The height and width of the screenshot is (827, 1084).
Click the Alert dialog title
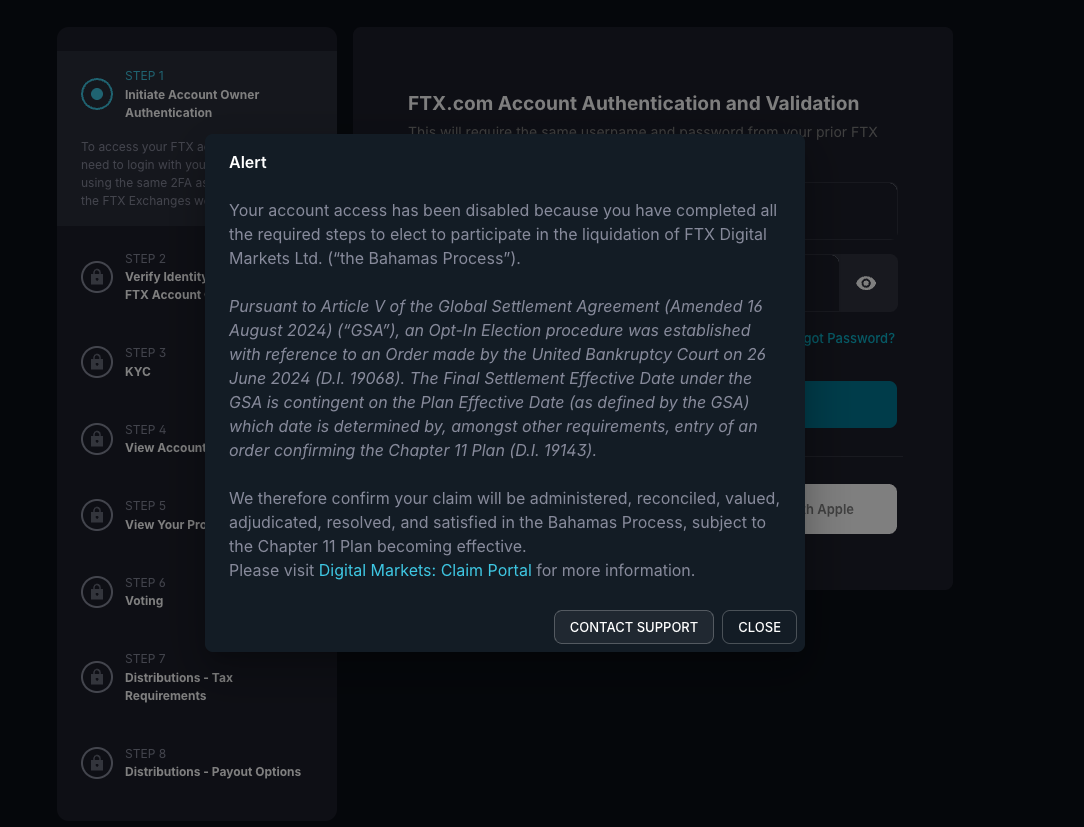coord(247,162)
